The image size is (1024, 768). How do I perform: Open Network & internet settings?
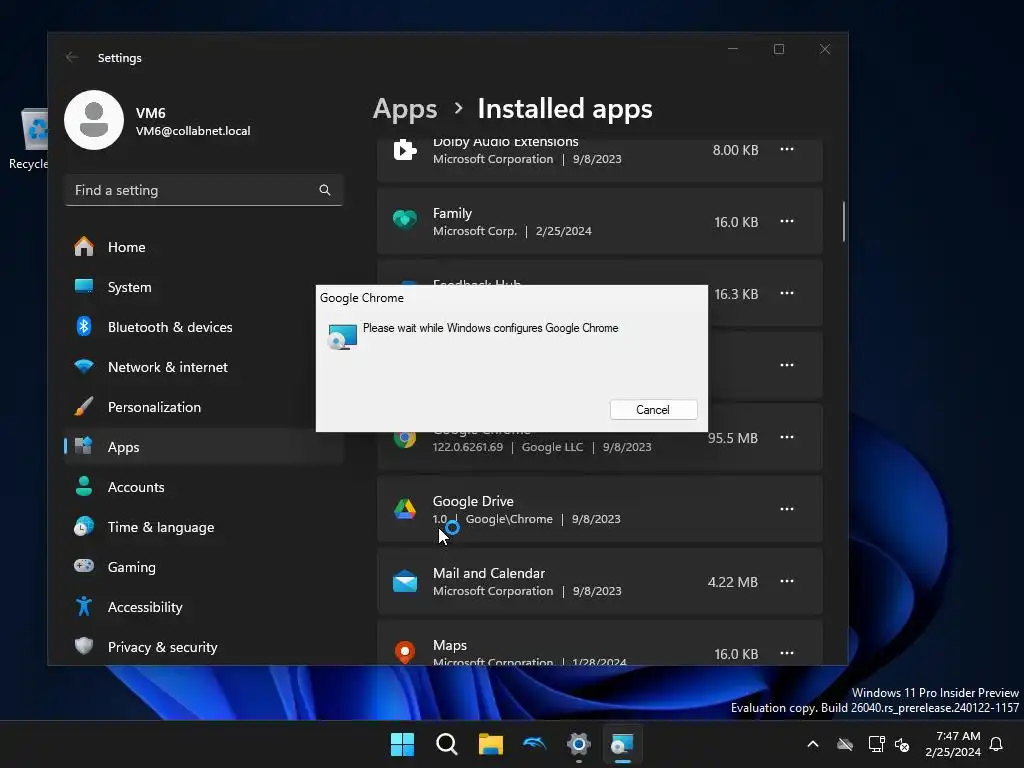coord(204,367)
